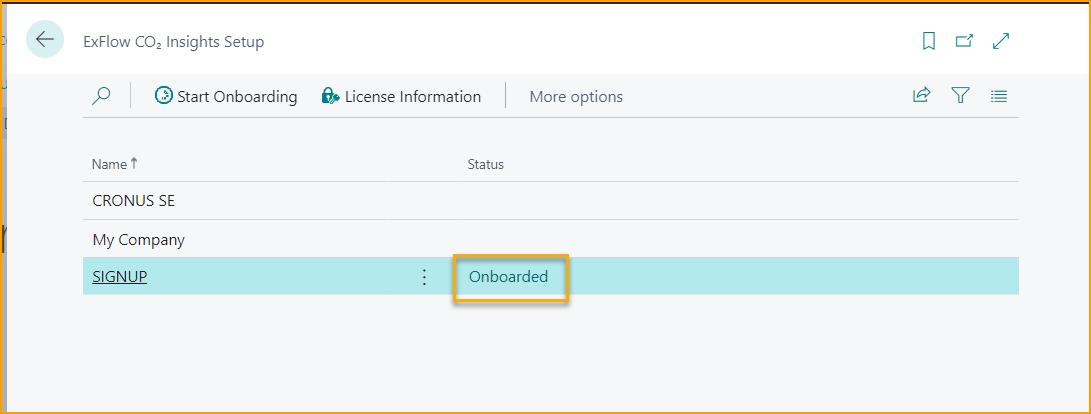Open License Information
Viewport: 1091px width, 414px height.
coord(401,96)
